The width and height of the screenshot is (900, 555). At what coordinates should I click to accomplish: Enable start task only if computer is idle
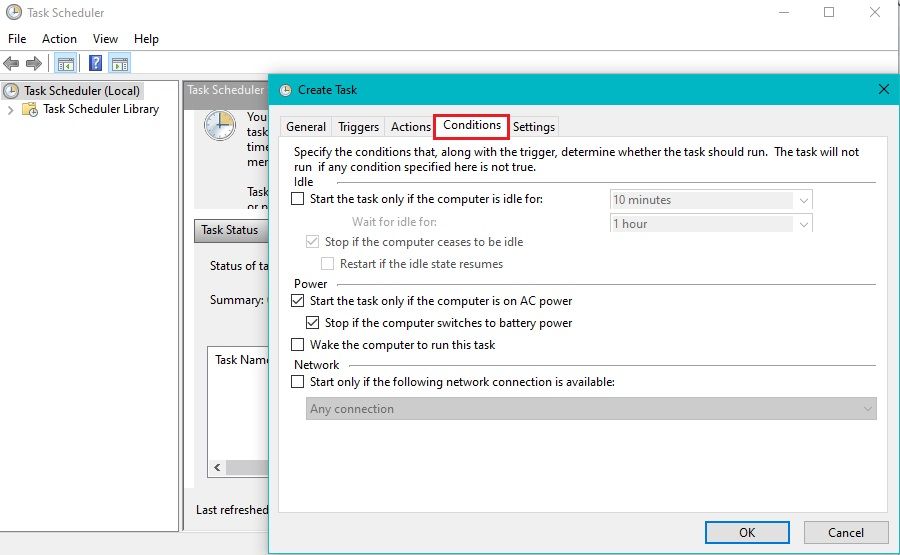tap(297, 199)
